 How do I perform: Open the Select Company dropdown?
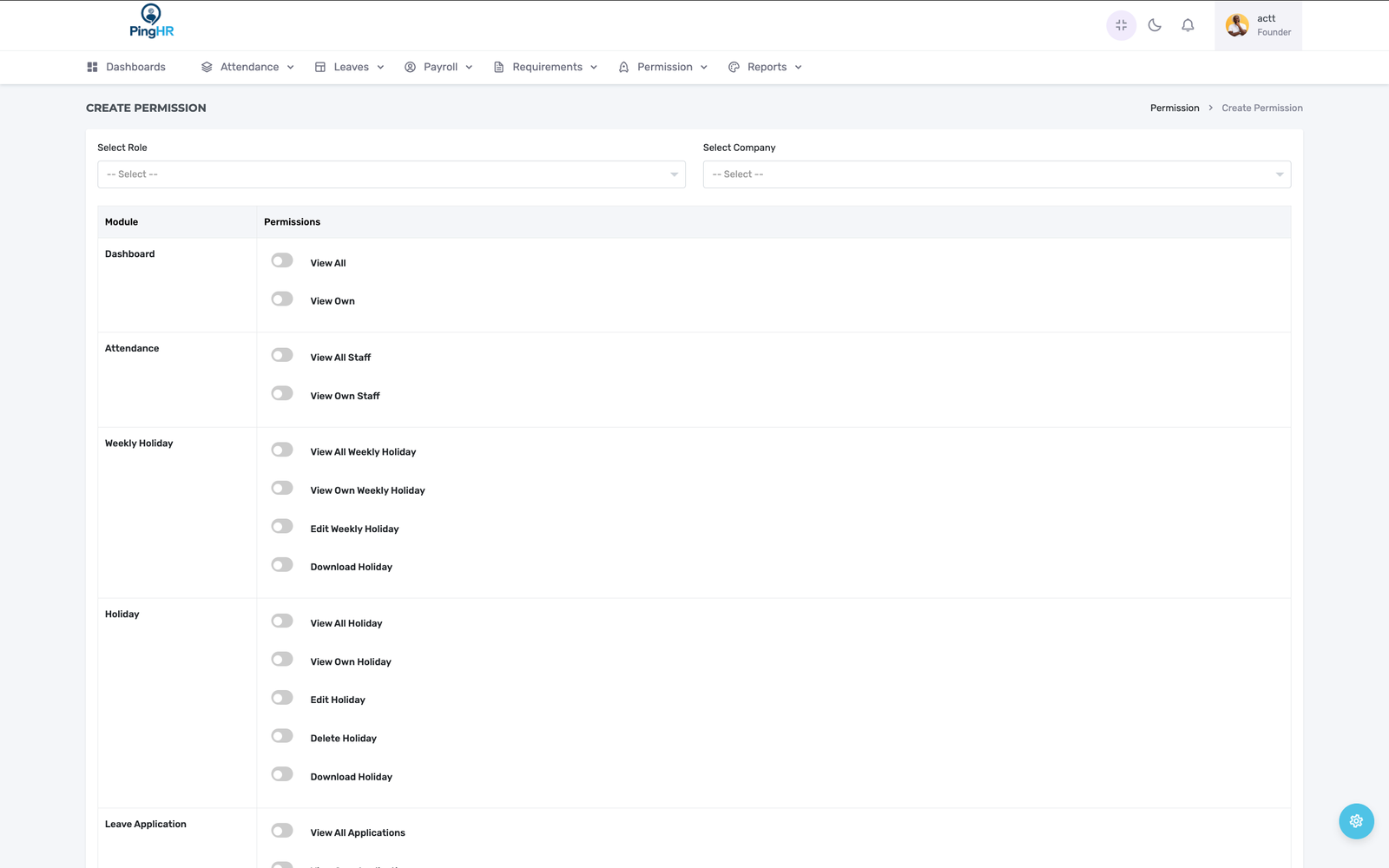point(996,174)
